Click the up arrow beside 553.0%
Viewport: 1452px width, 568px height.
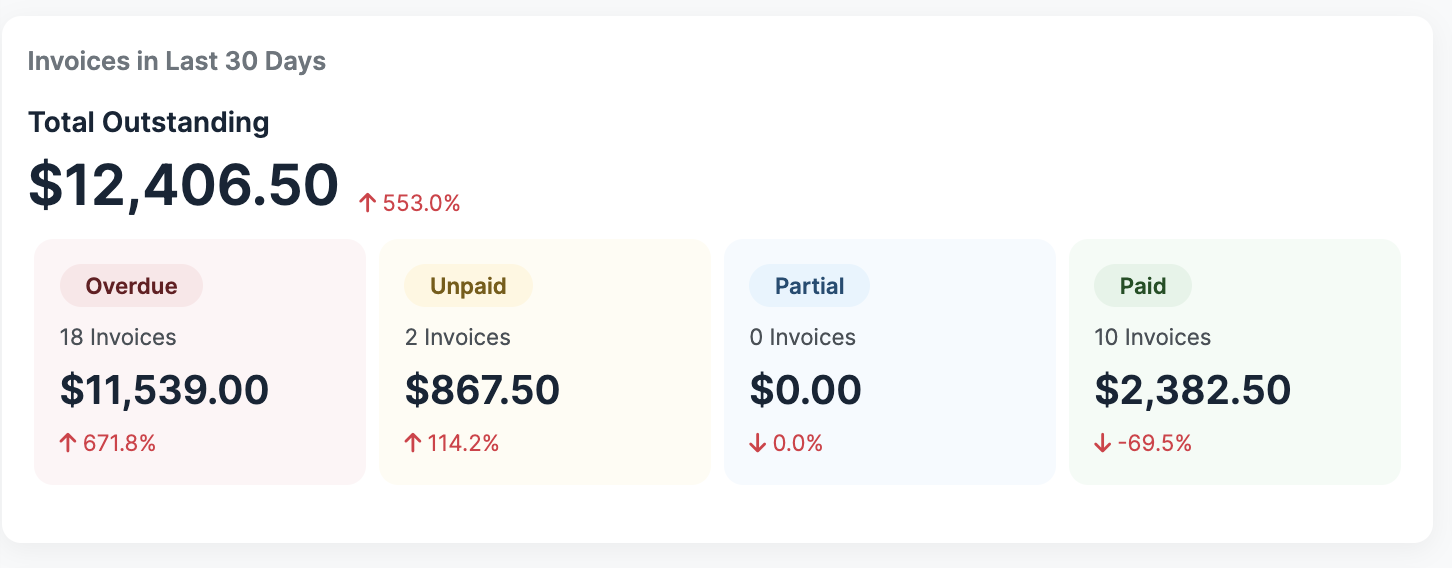coord(368,204)
